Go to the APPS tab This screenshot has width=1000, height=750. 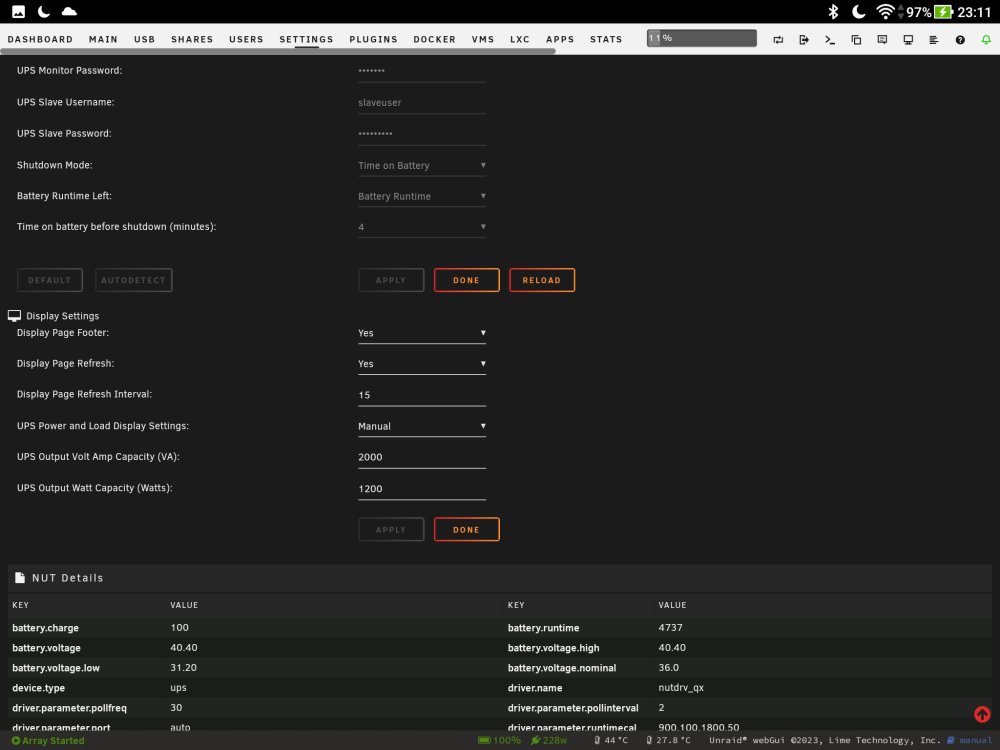(560, 40)
